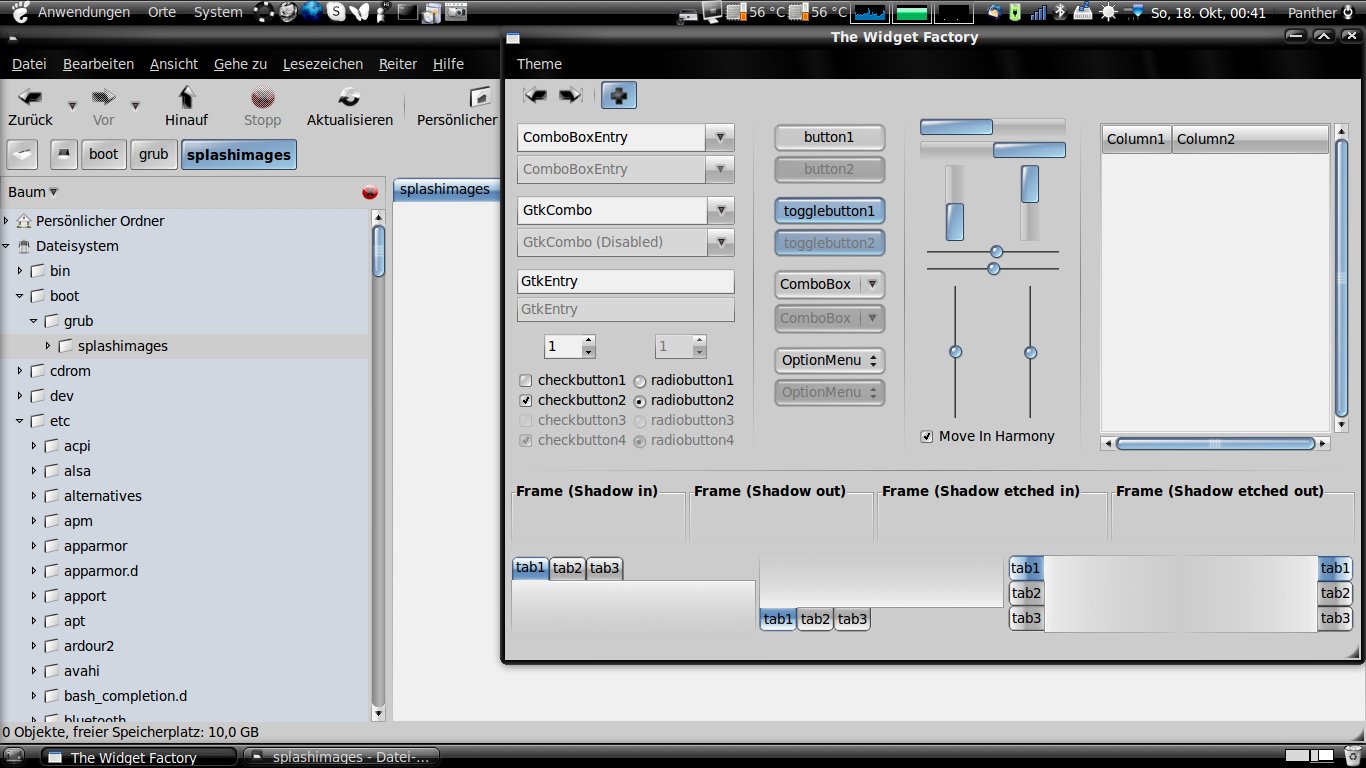Click the Persönlicher Ordner home icon in tree
Viewport: 1366px width, 768px height.
point(24,221)
